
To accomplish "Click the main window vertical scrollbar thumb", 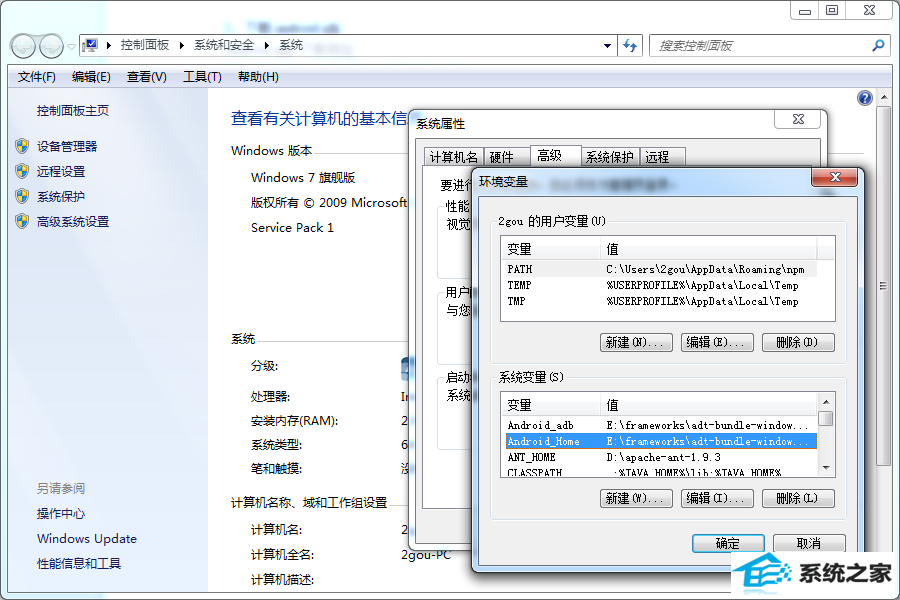I will (x=883, y=285).
